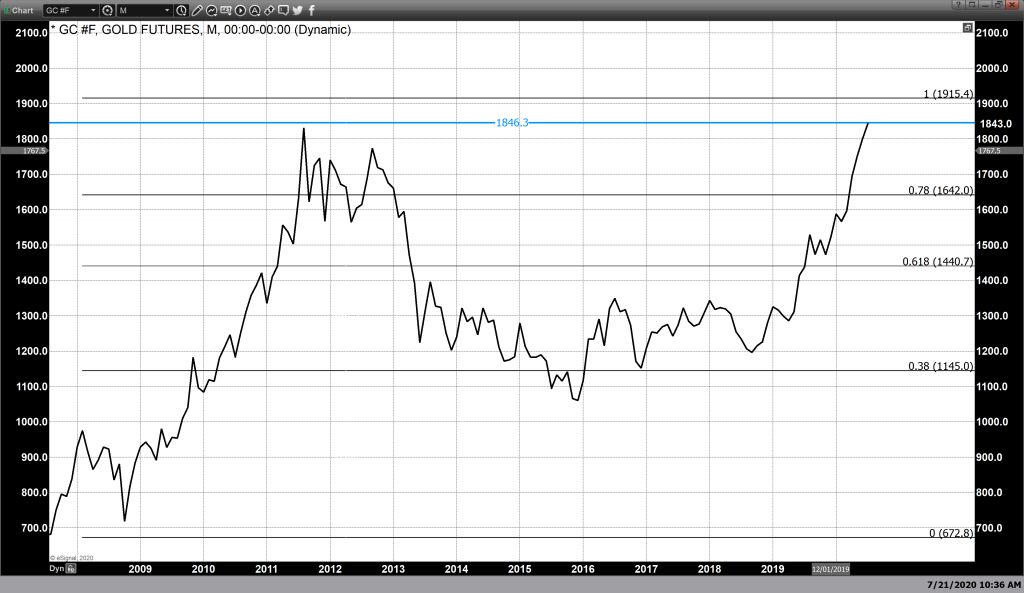The width and height of the screenshot is (1024, 593).
Task: Click the Chart title bar tab
Action: point(20,10)
